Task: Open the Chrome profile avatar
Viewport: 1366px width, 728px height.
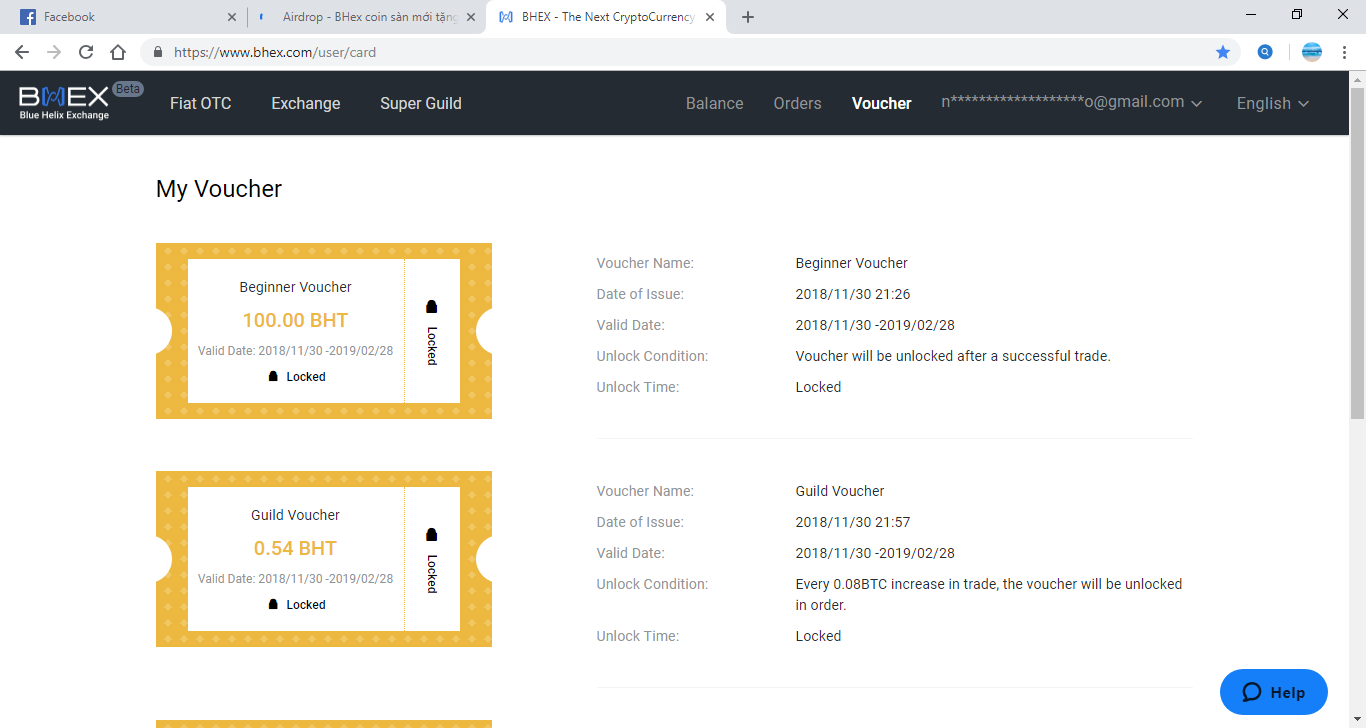Action: coord(1312,52)
